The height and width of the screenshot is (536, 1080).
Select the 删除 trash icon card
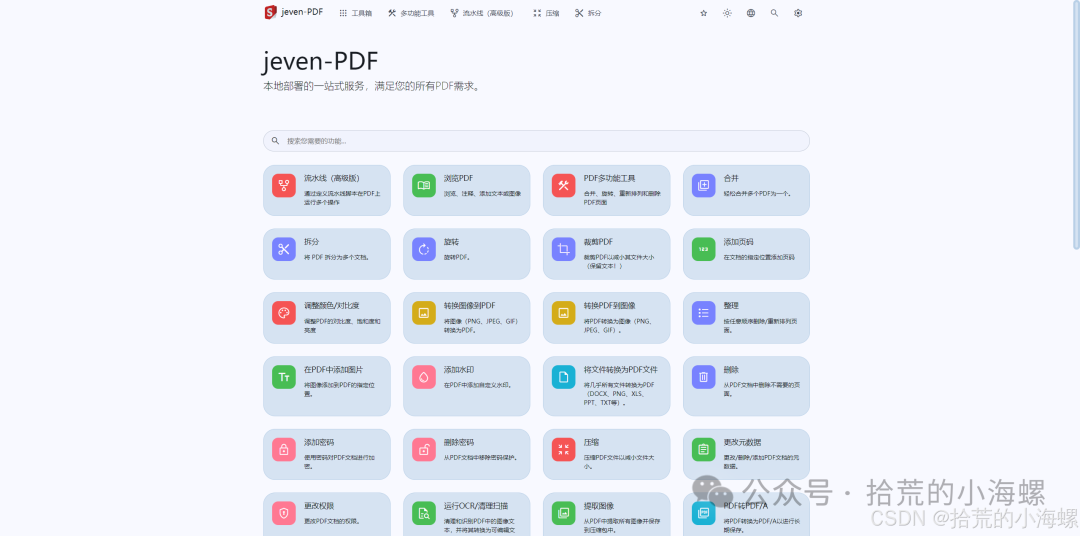[703, 377]
